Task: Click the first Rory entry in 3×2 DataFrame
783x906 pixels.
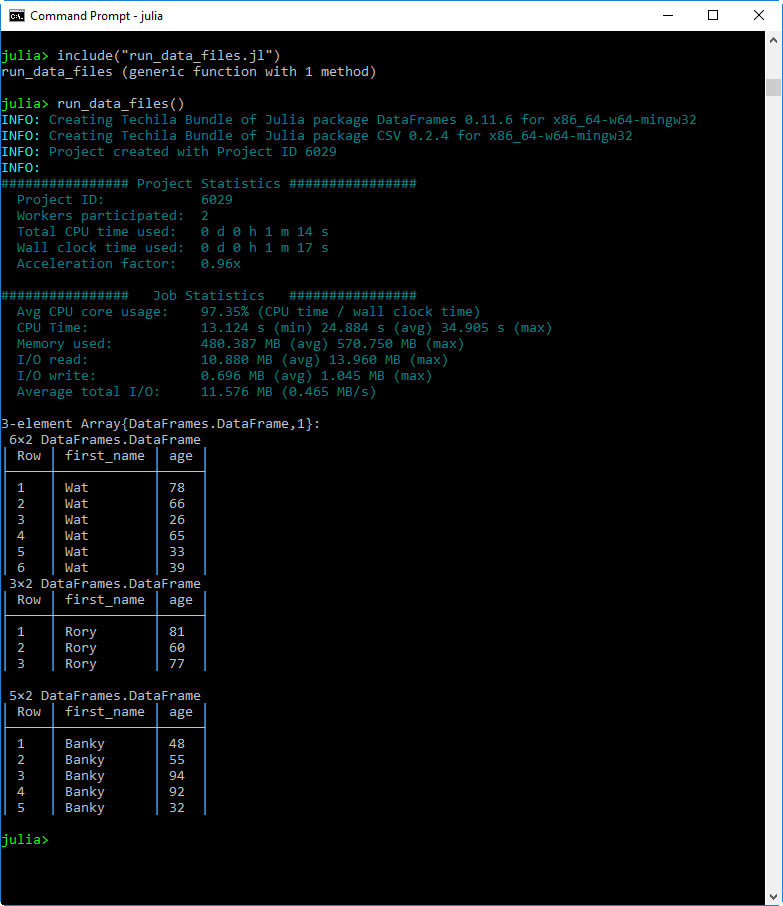Action: 80,631
